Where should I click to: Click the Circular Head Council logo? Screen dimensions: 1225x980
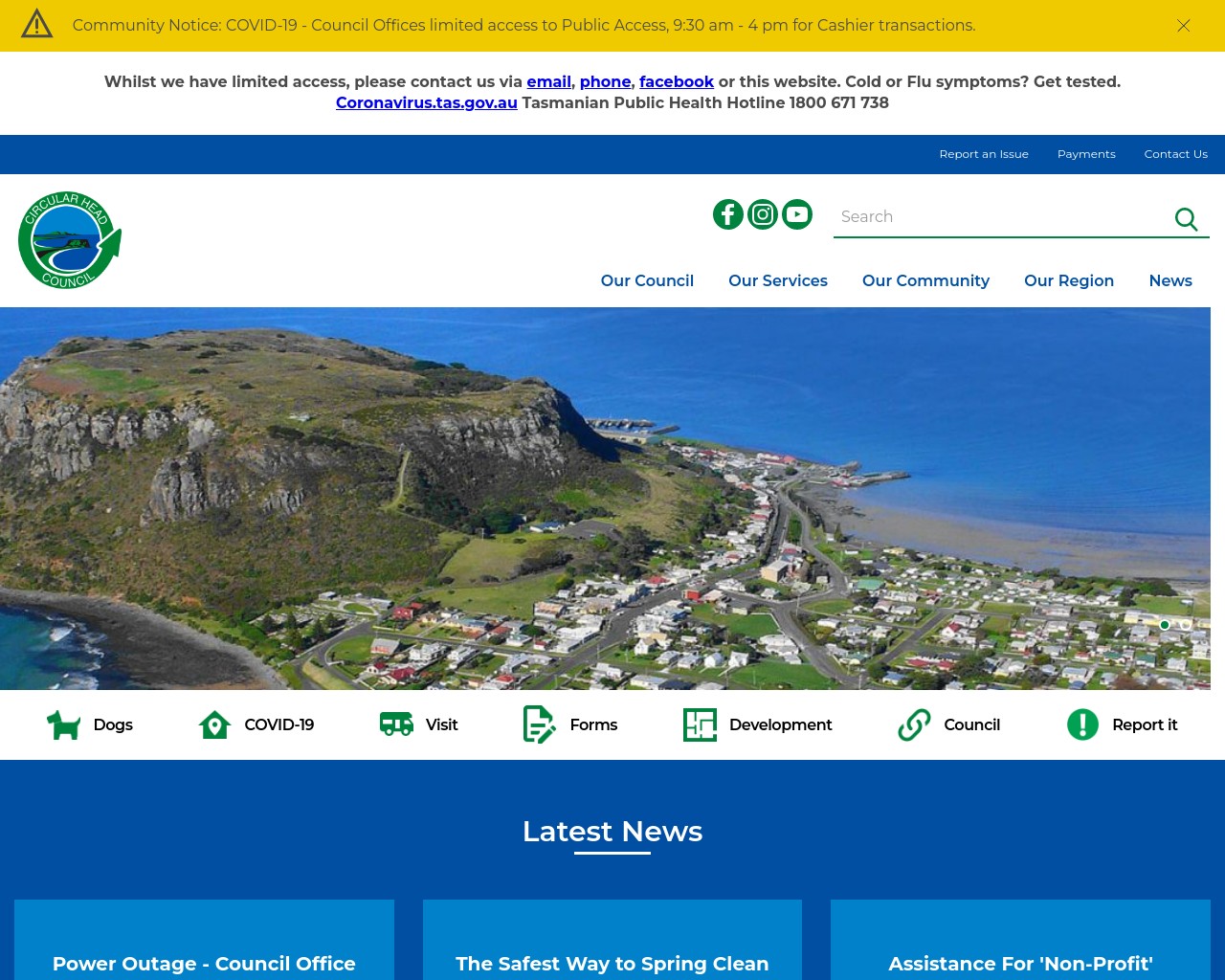[70, 240]
